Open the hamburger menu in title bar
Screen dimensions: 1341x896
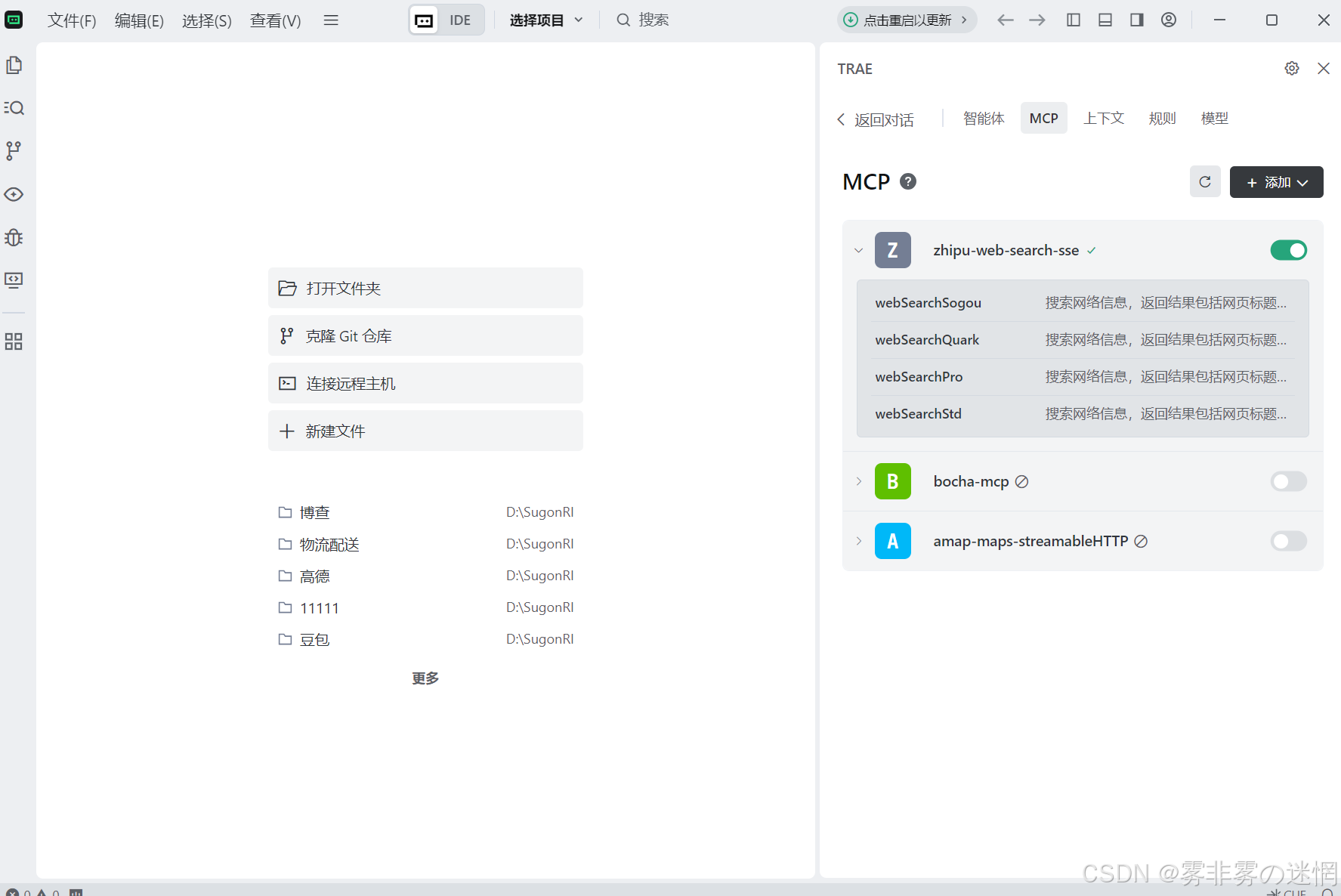click(x=331, y=20)
